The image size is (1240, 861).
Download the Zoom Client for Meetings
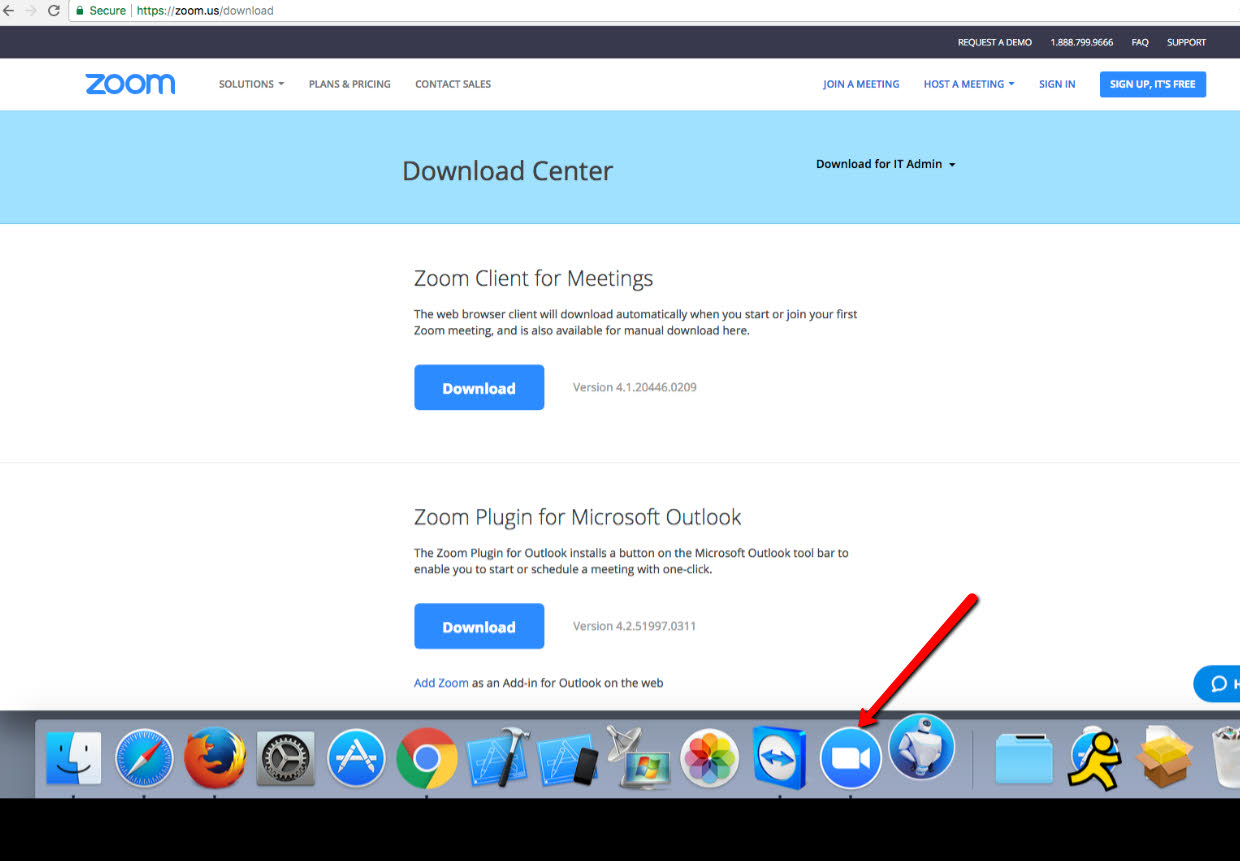479,387
